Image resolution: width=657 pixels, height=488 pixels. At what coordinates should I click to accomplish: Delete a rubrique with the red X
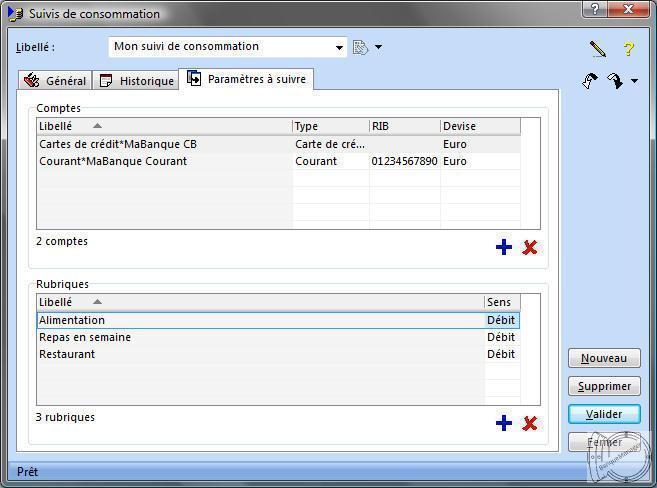pyautogui.click(x=530, y=423)
